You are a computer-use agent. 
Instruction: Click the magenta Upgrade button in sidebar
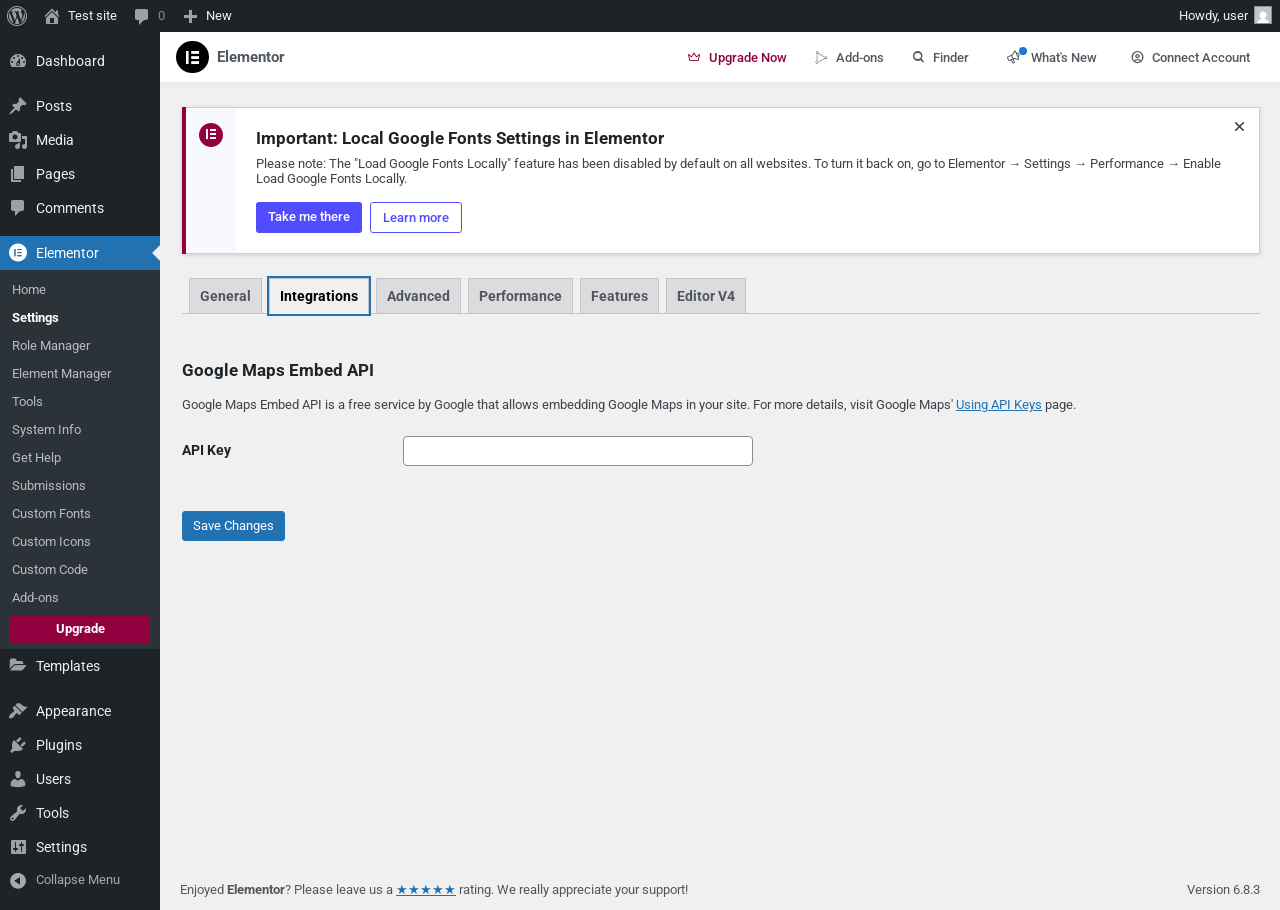pos(80,629)
